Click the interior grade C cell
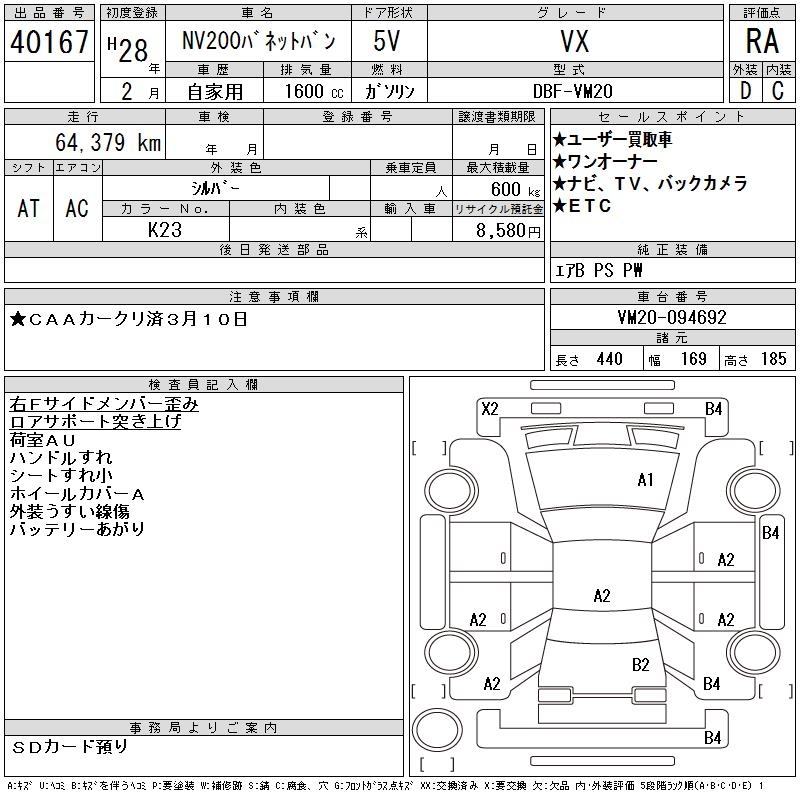800x800 pixels. 778,90
